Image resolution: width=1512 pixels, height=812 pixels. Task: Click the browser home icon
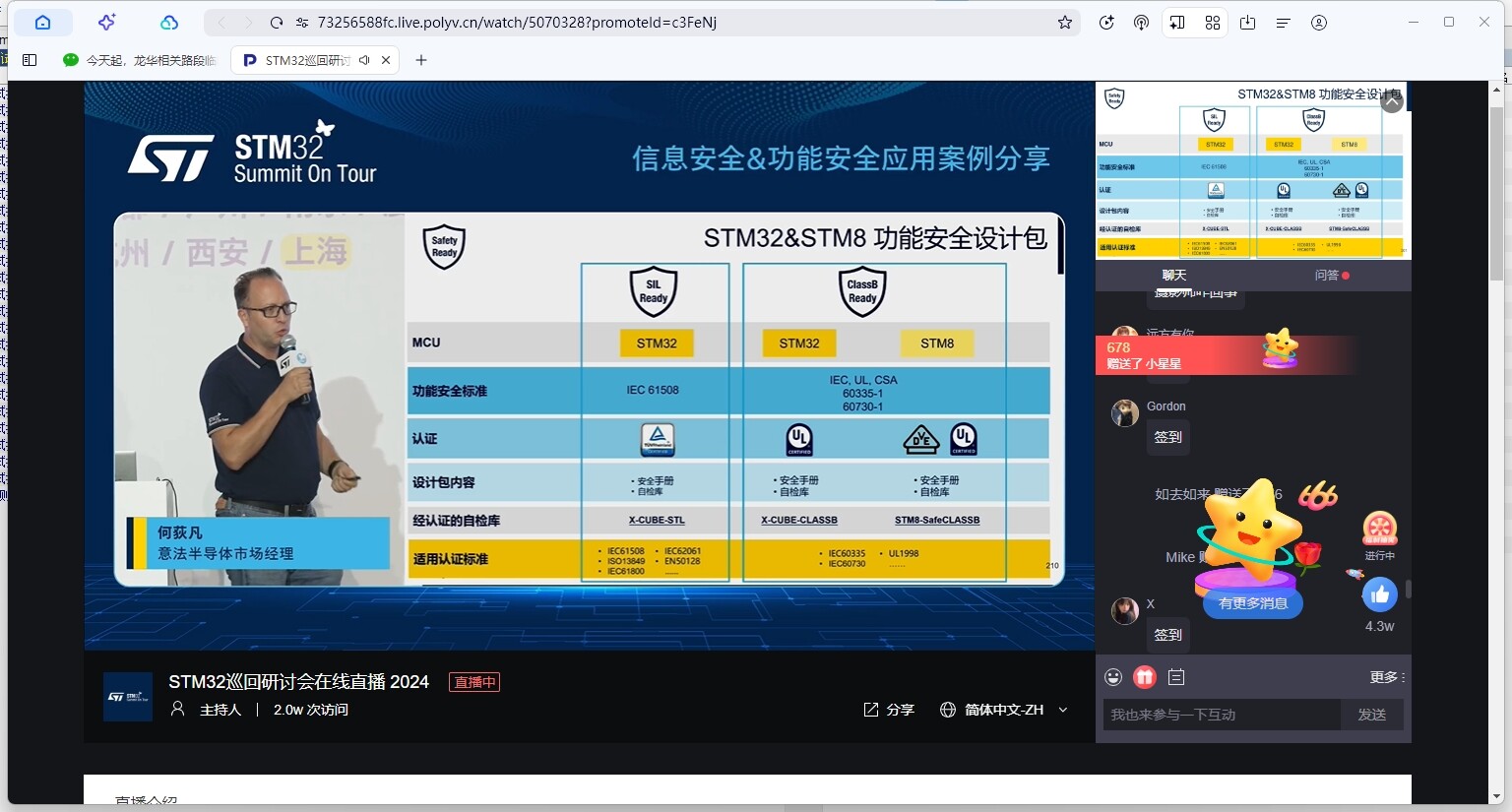42,23
